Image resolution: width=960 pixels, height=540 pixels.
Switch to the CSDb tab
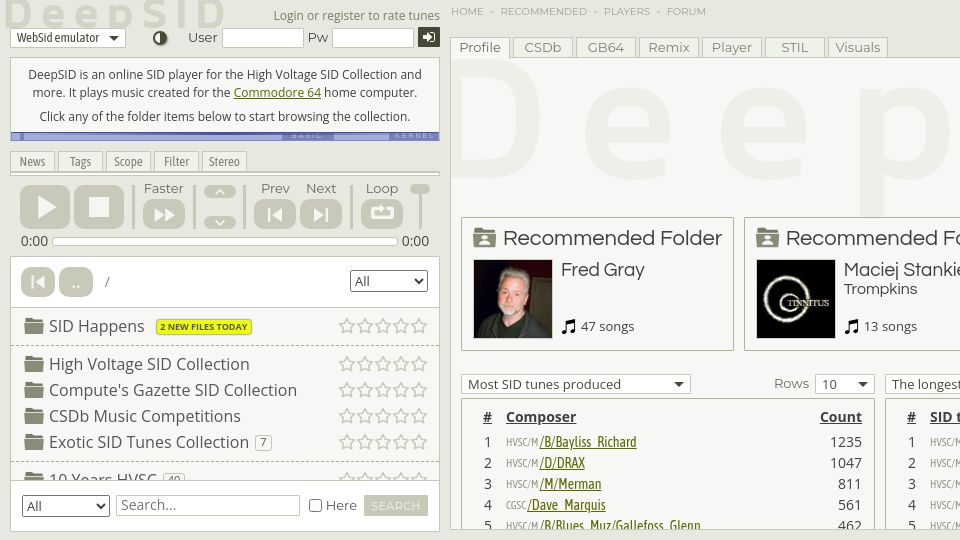click(x=542, y=48)
